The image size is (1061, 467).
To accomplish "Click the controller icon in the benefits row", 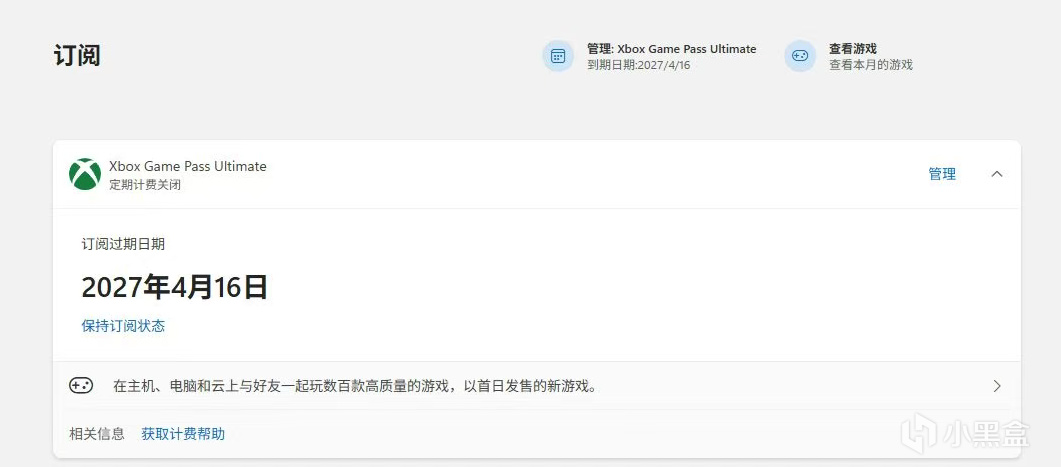I will coord(81,386).
